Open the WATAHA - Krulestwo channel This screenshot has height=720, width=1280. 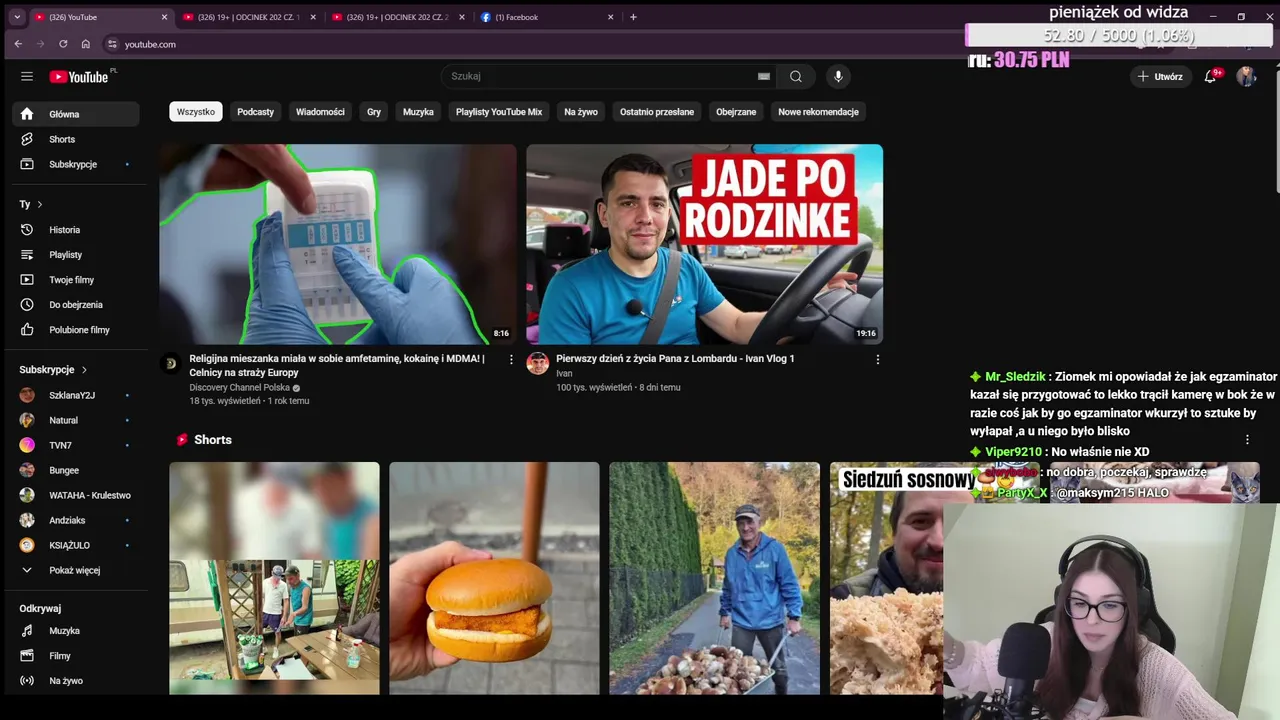point(76,495)
